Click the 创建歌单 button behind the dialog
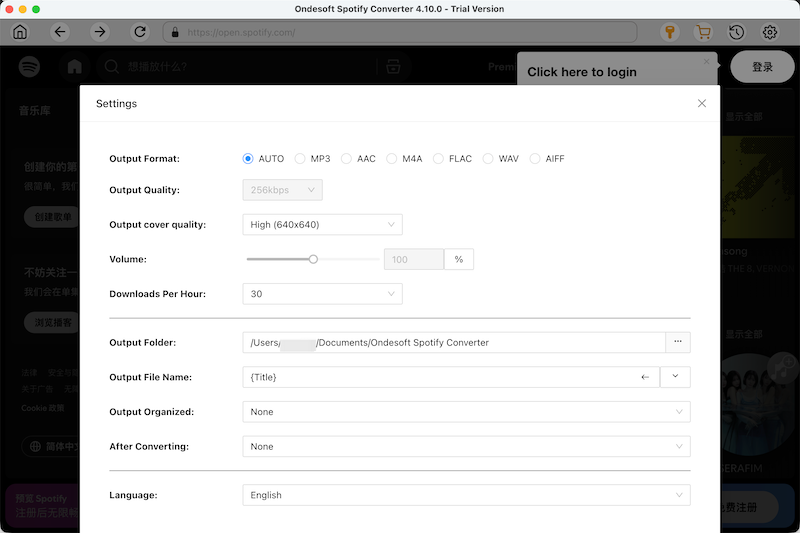800x533 pixels. 53,217
